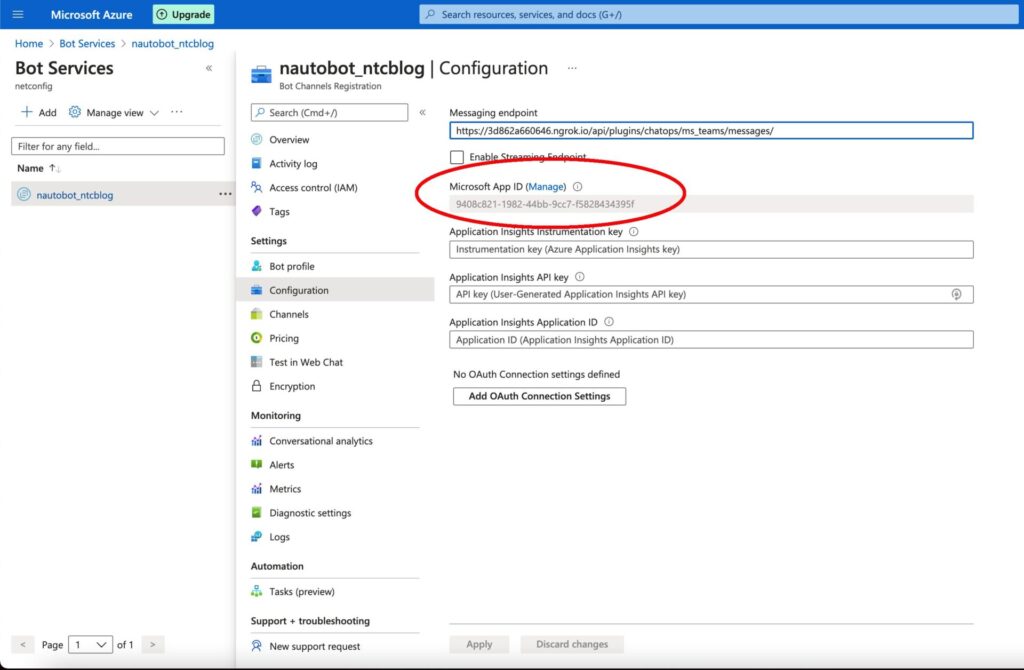Open the Activity log page

click(x=293, y=164)
